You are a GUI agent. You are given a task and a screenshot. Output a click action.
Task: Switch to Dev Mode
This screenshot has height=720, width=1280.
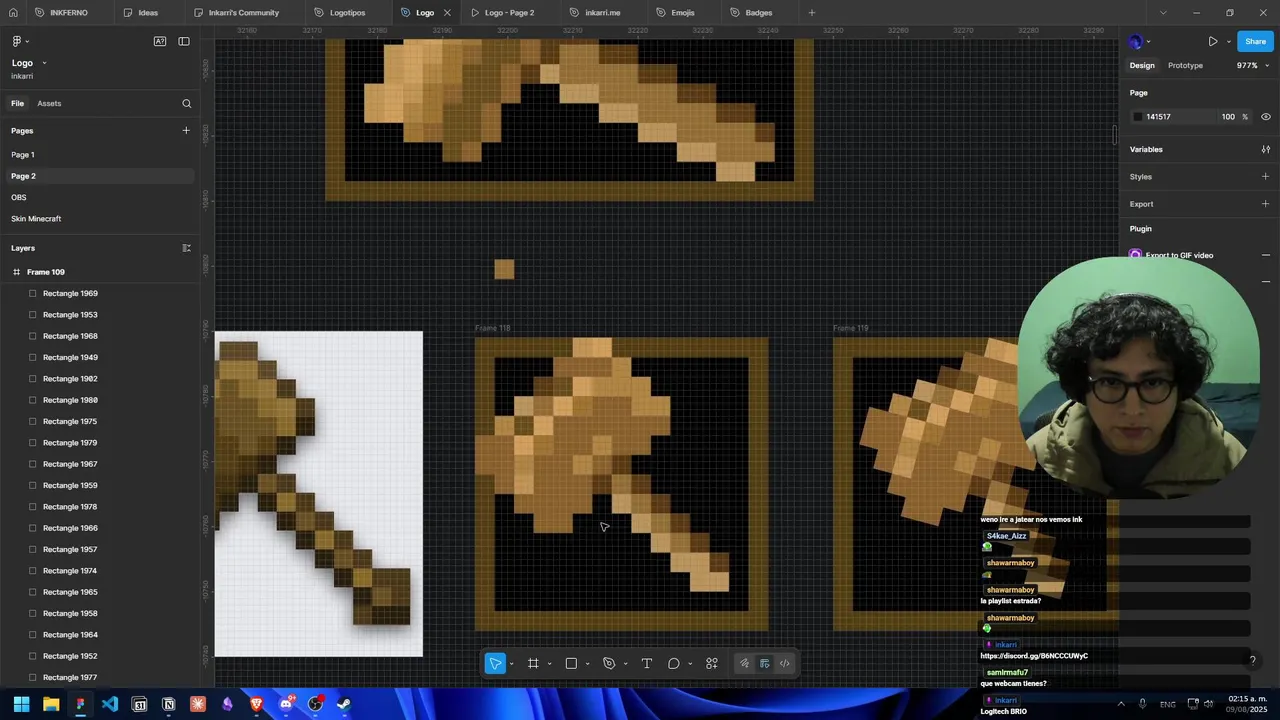785,664
